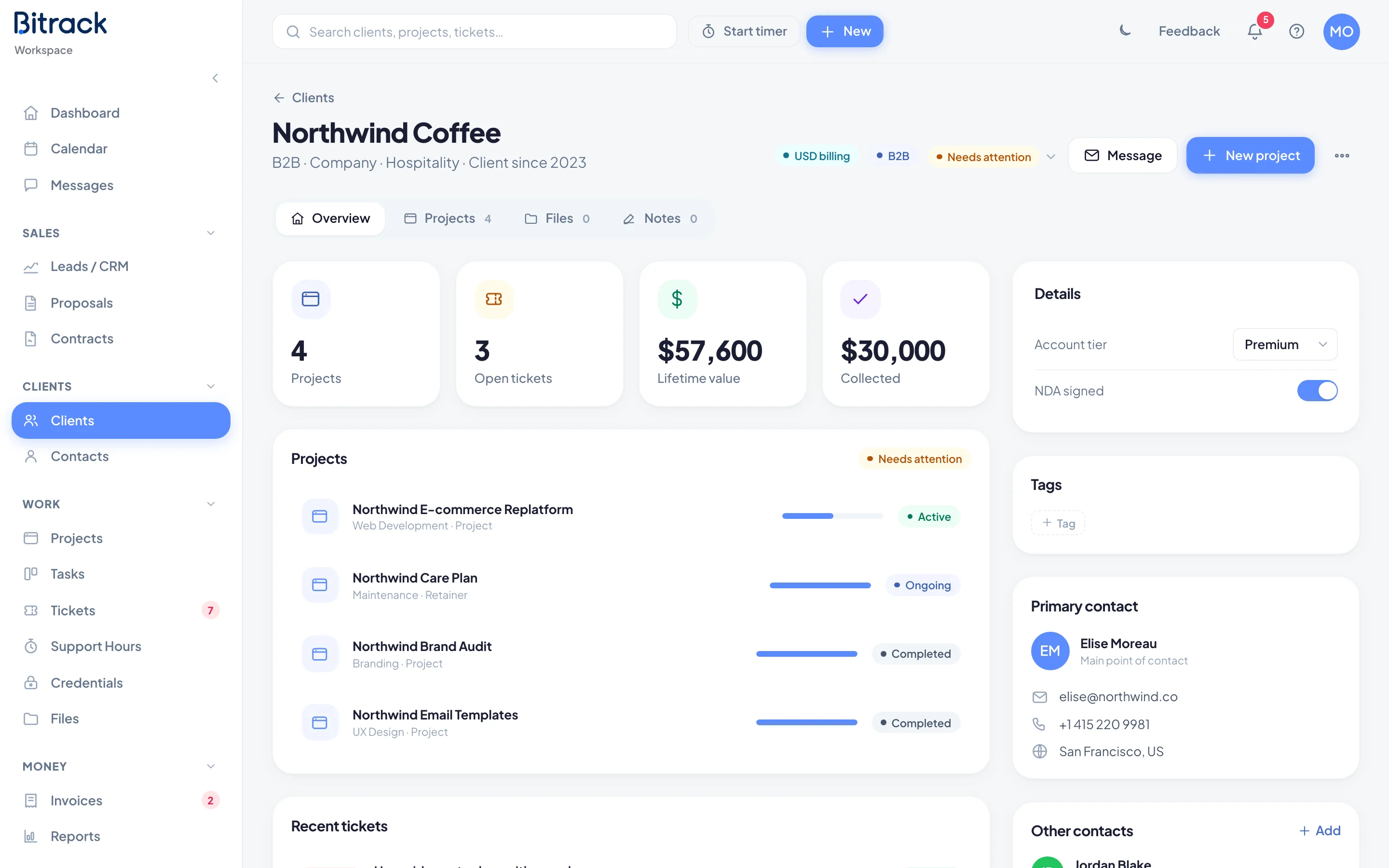Viewport: 1389px width, 868px height.
Task: Toggle the NDA signed switch
Action: pos(1317,391)
